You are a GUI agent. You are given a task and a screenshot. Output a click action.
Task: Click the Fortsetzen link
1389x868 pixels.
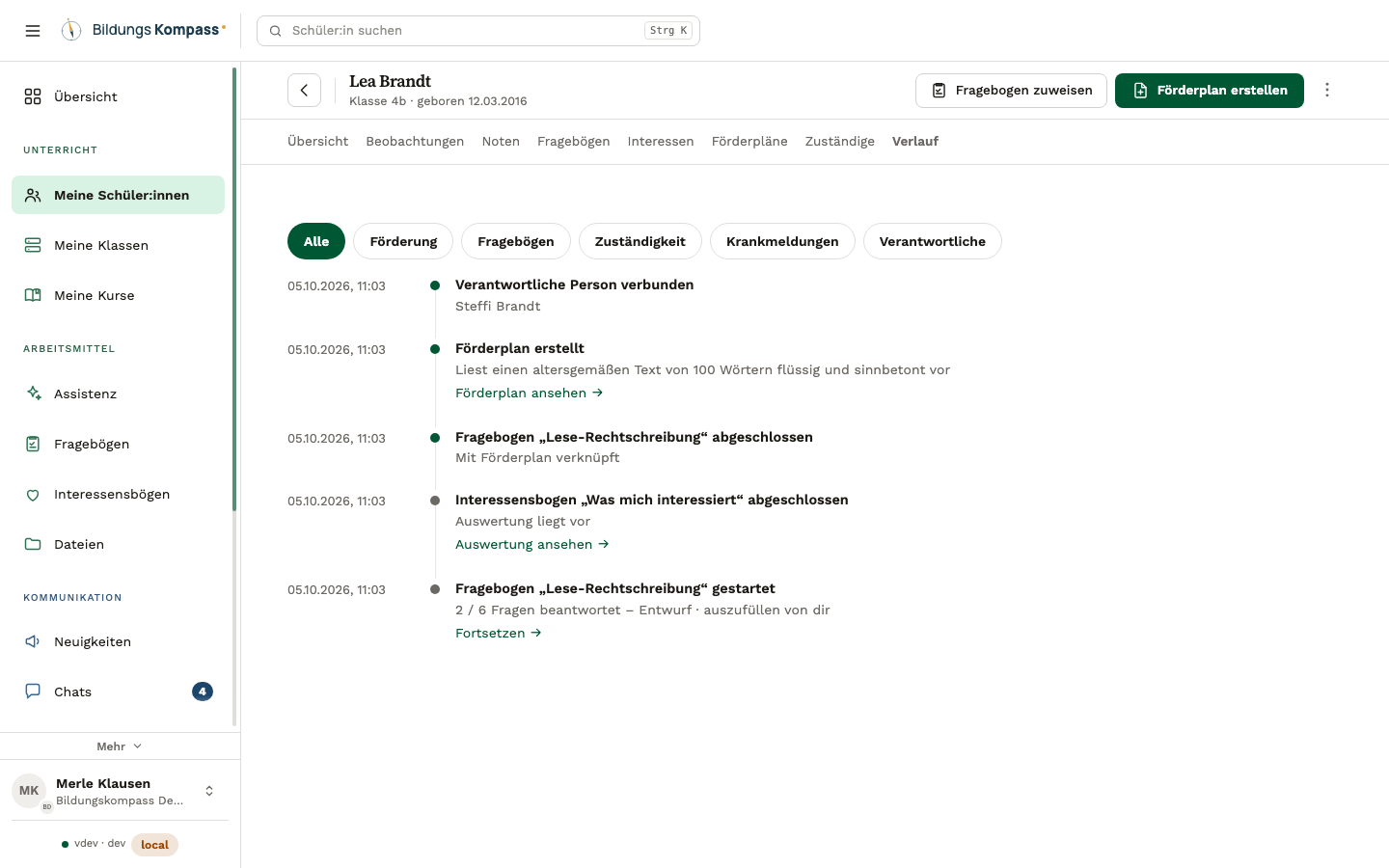[x=499, y=633]
